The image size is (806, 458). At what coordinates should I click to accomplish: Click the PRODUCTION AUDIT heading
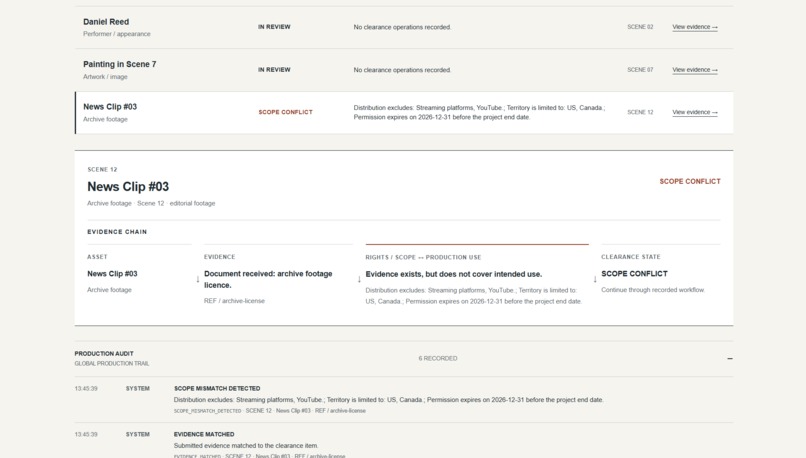pos(104,354)
